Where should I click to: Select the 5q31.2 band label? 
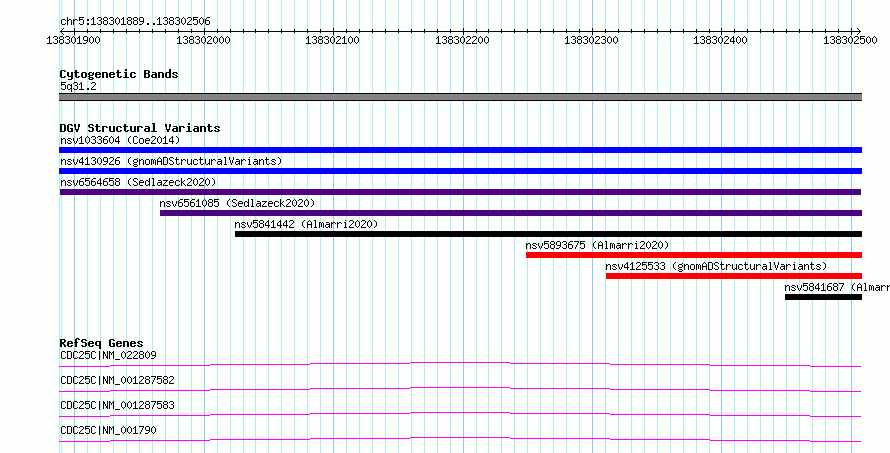pyautogui.click(x=78, y=86)
